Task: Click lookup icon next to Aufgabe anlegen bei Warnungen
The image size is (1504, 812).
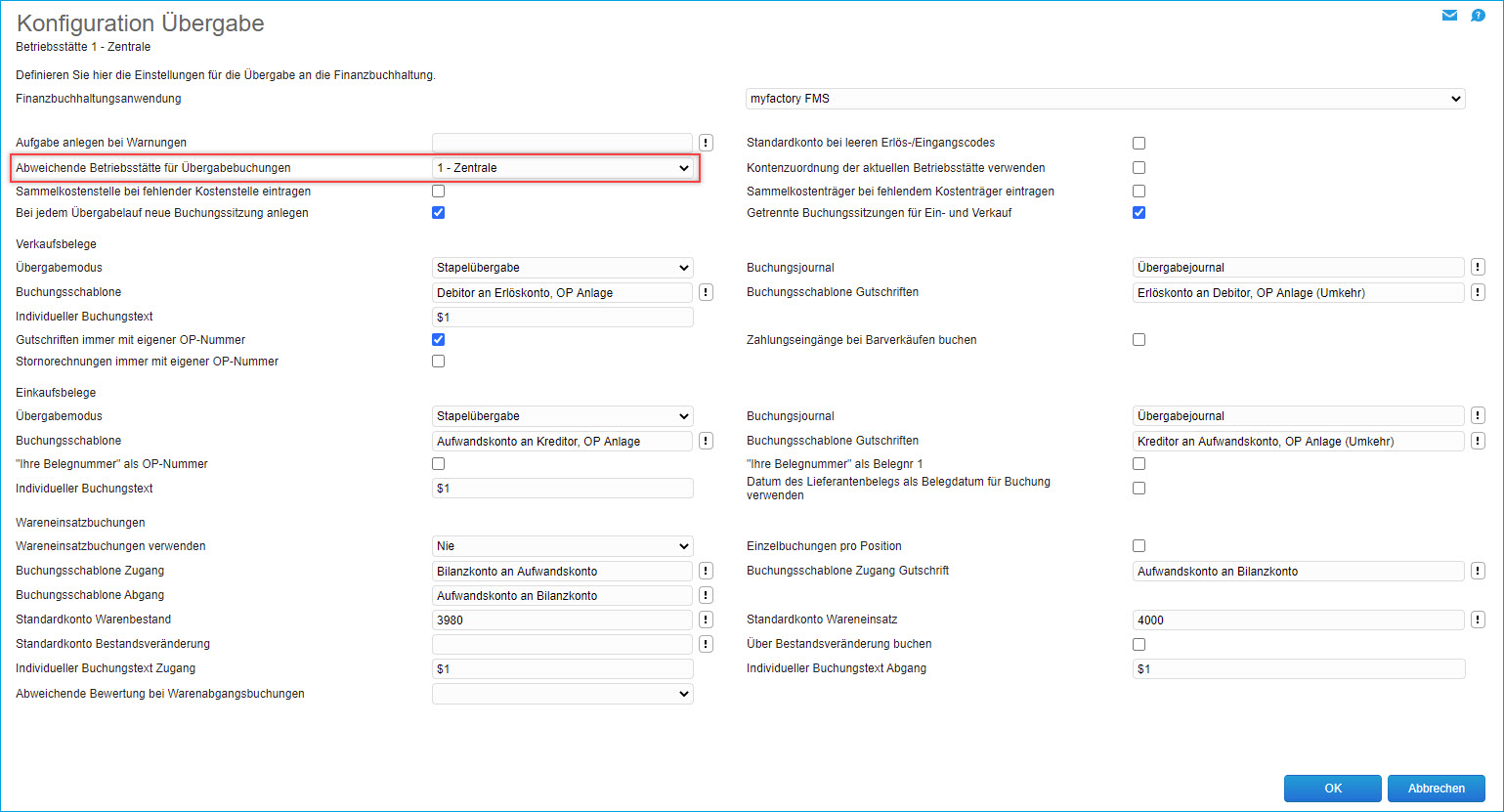Action: point(706,143)
